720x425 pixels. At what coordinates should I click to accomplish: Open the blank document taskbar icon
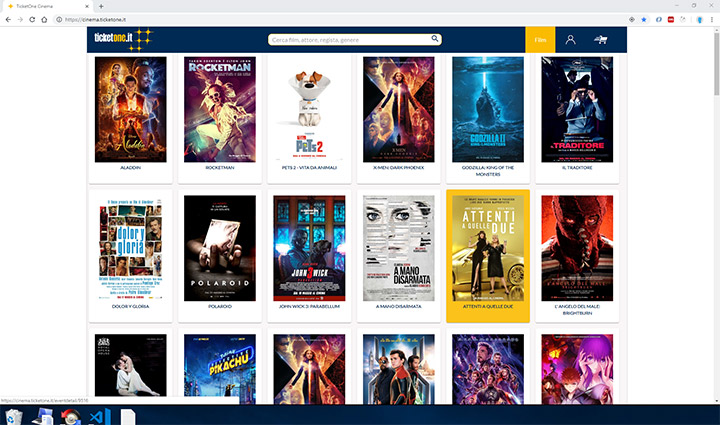[128, 417]
